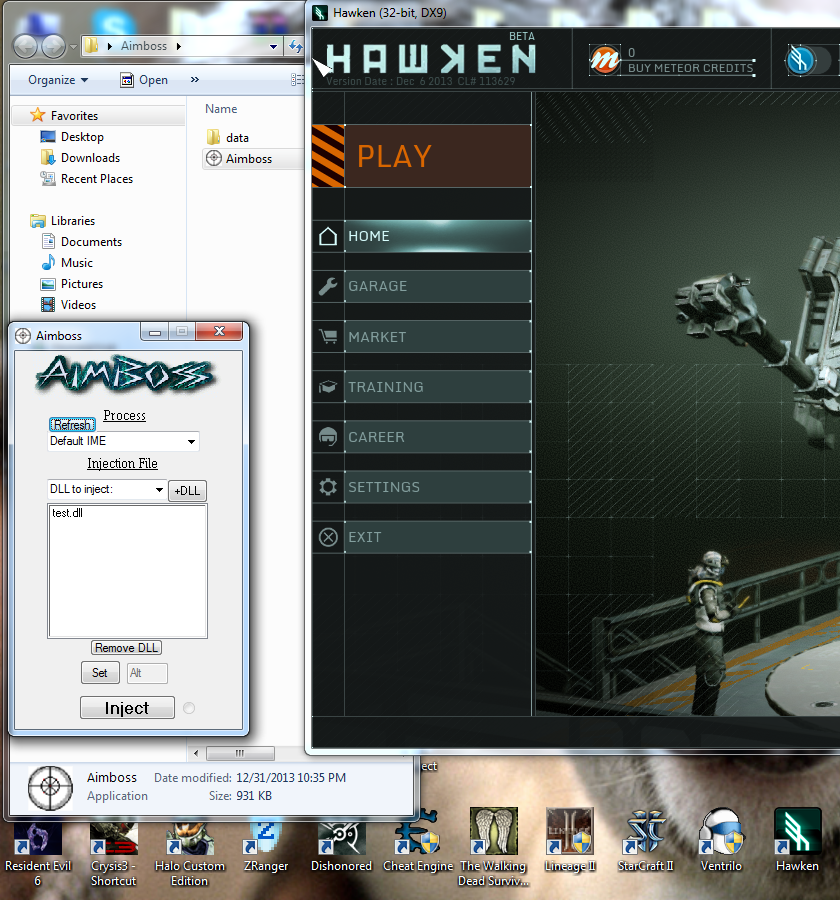Click the Hawken home icon

click(328, 236)
